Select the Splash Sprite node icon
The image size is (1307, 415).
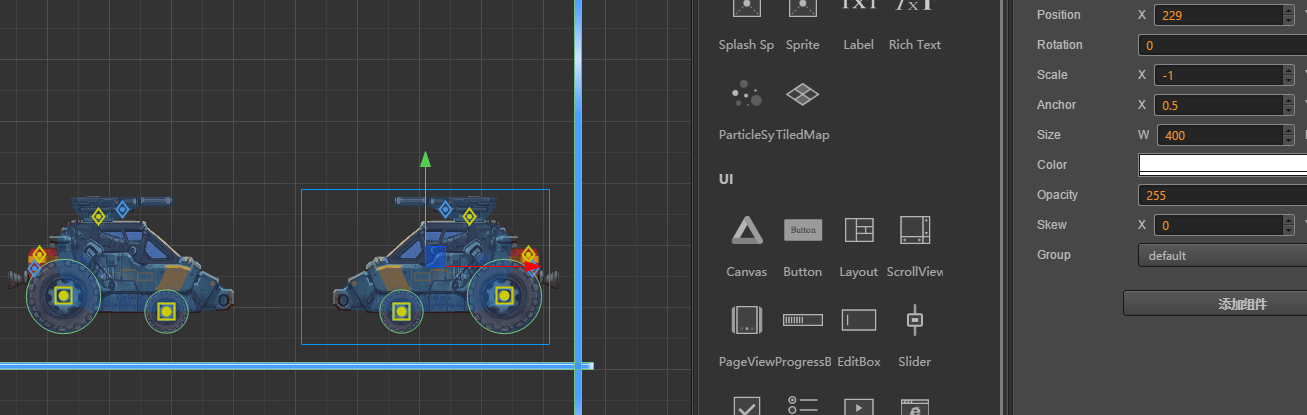coord(747,8)
